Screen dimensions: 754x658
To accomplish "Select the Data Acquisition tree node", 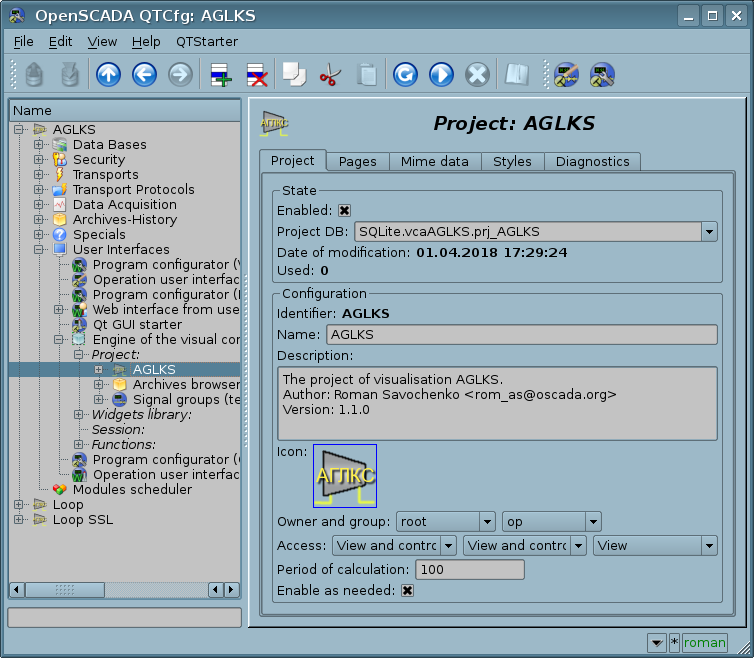I will 125,204.
